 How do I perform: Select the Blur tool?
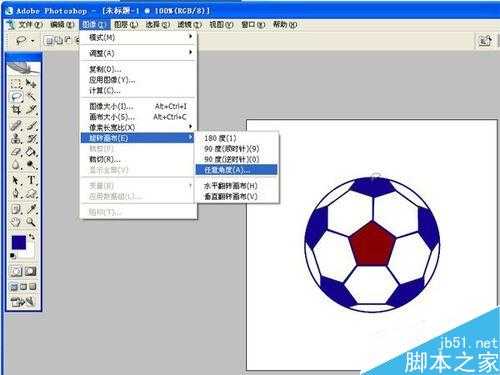[x=16, y=164]
